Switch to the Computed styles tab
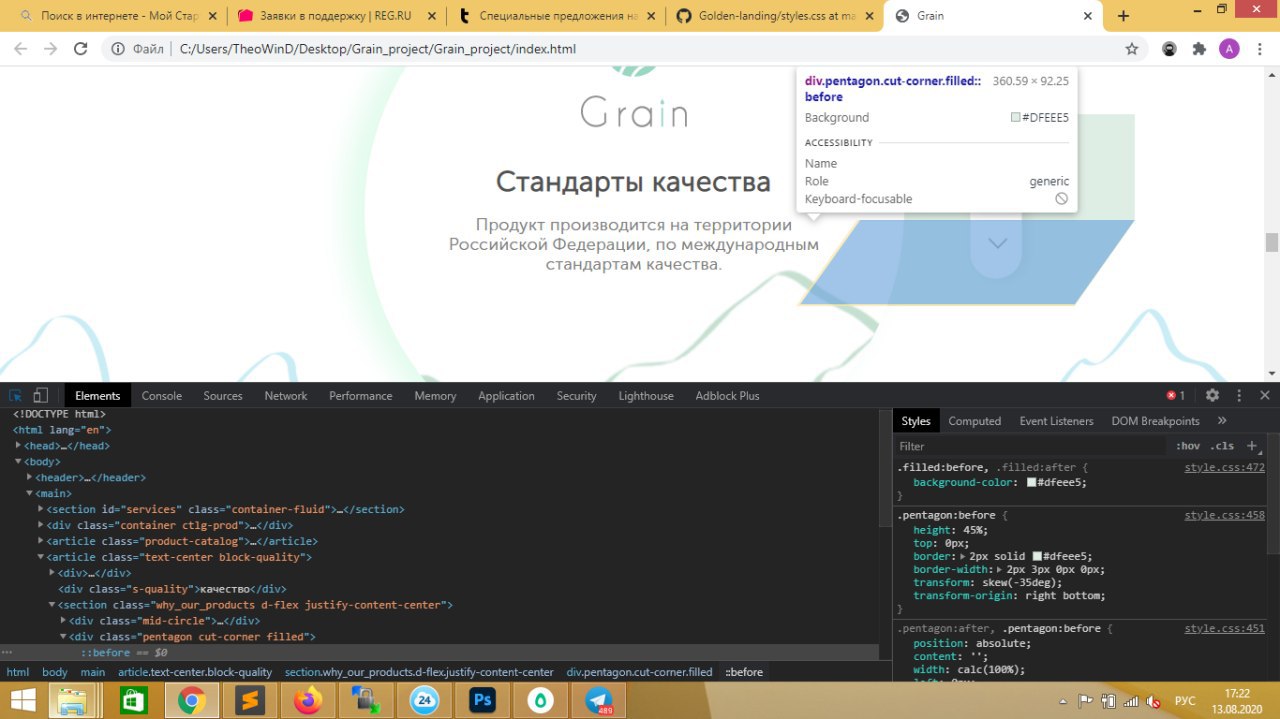Image resolution: width=1280 pixels, height=719 pixels. coord(975,421)
